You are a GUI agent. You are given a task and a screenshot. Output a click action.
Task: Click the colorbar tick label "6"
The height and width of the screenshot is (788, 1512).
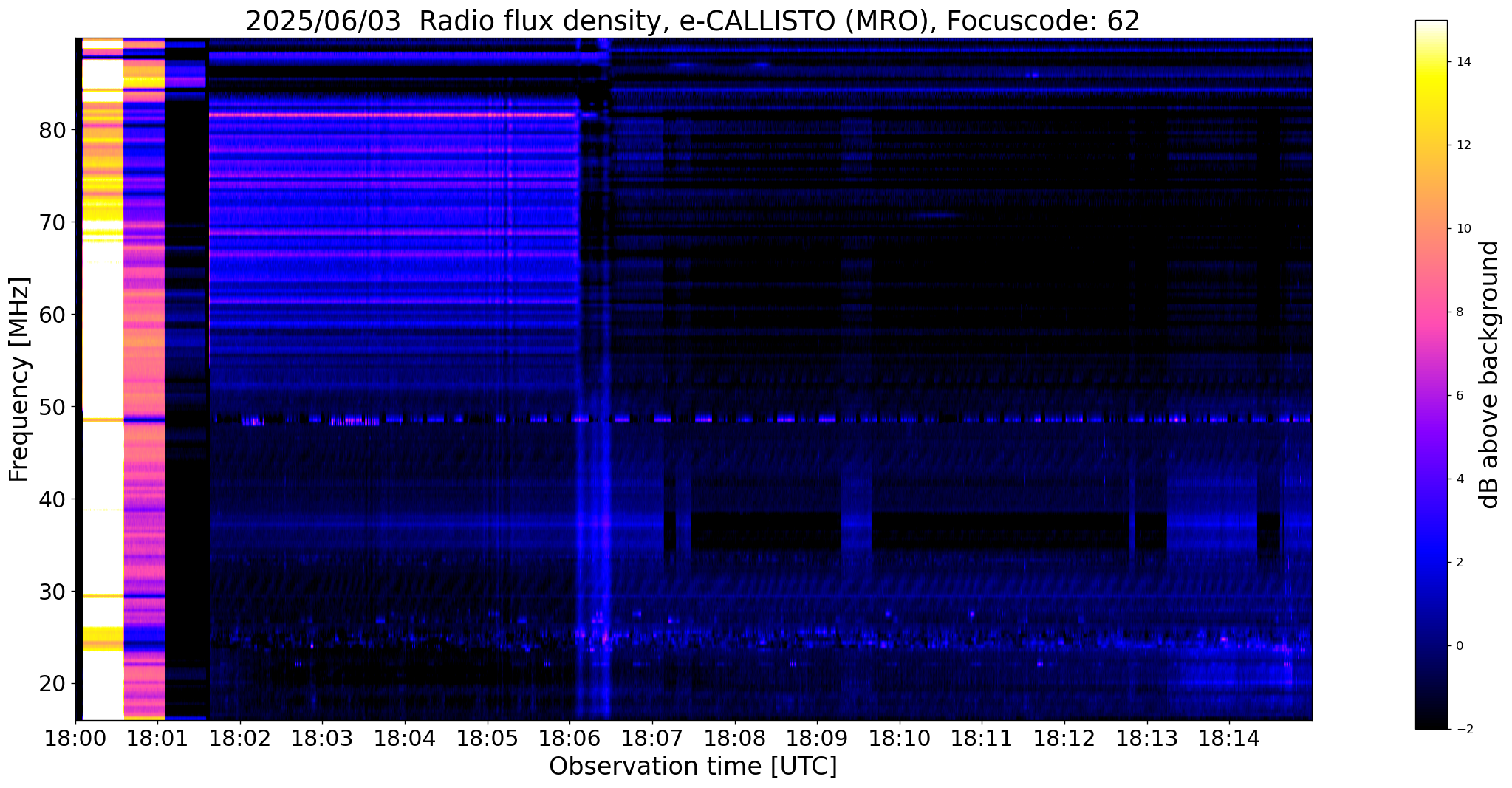coord(1459,396)
